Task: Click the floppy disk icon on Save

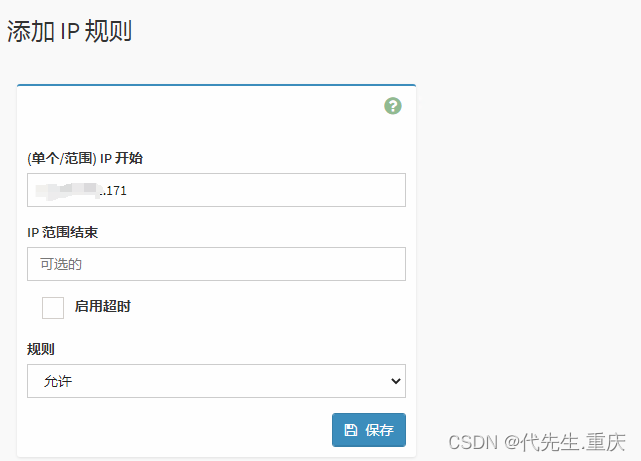Action: pyautogui.click(x=350, y=430)
